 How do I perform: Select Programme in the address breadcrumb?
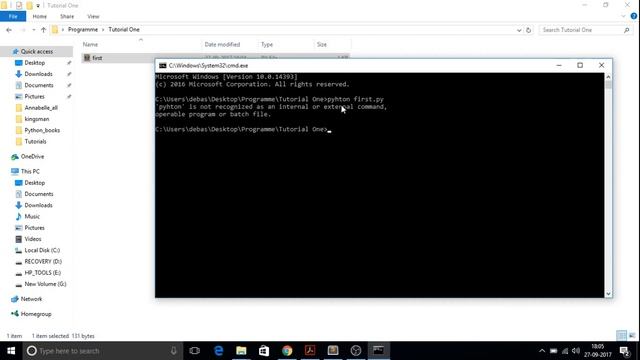pos(83,30)
